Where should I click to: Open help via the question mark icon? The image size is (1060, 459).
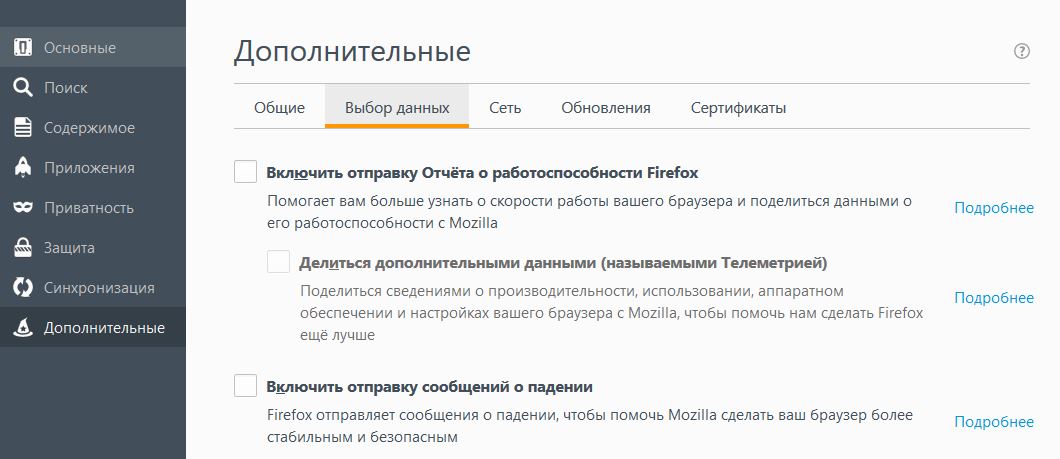pos(1021,51)
